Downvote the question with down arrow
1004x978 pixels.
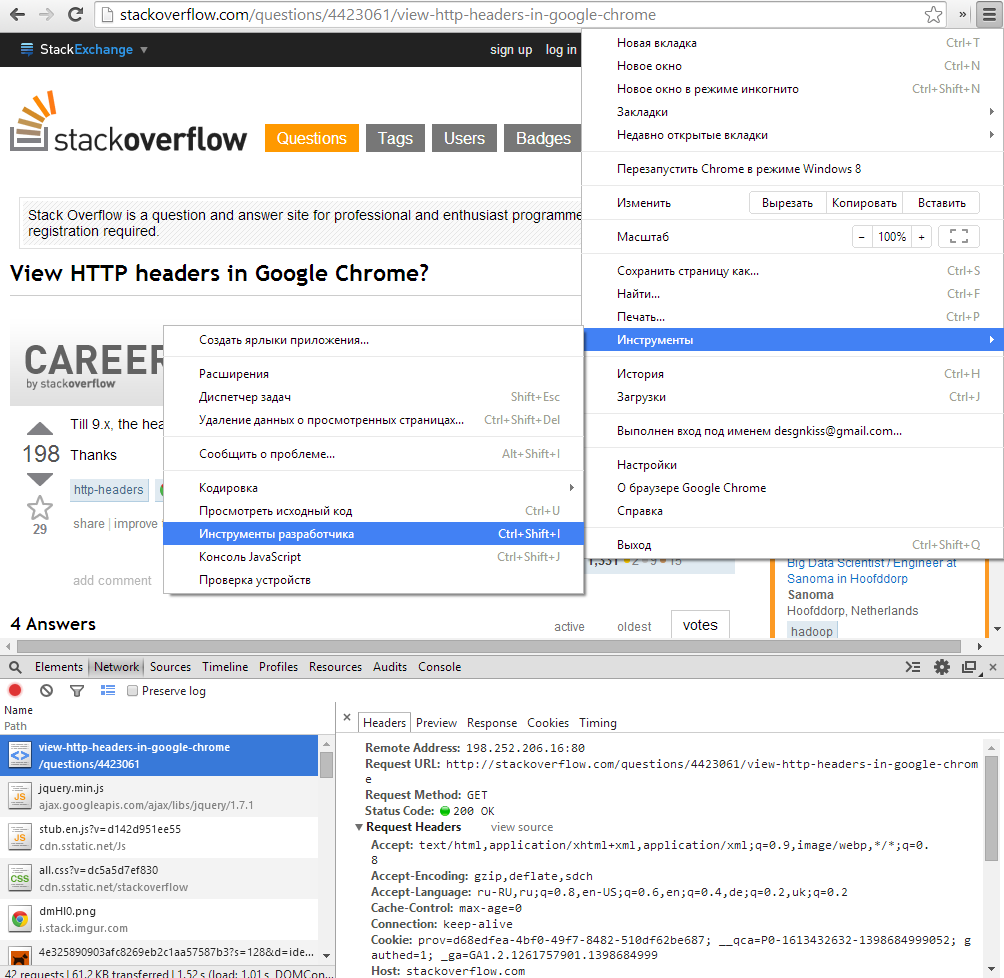point(40,478)
